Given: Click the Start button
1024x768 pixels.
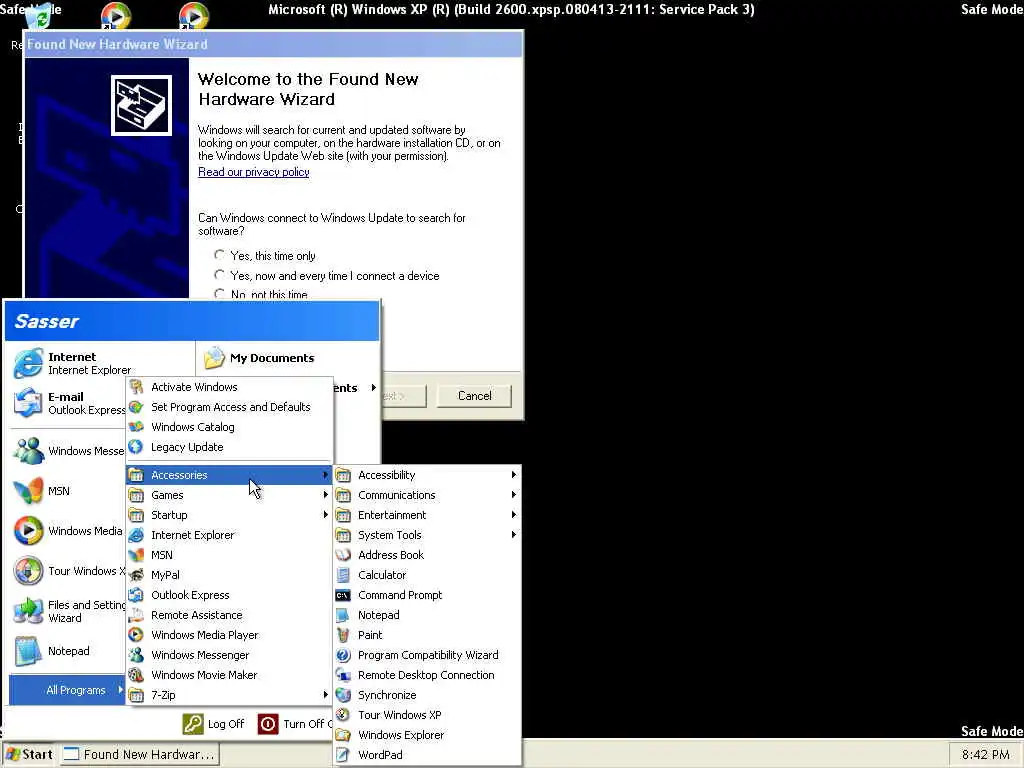Looking at the screenshot, I should click(29, 754).
